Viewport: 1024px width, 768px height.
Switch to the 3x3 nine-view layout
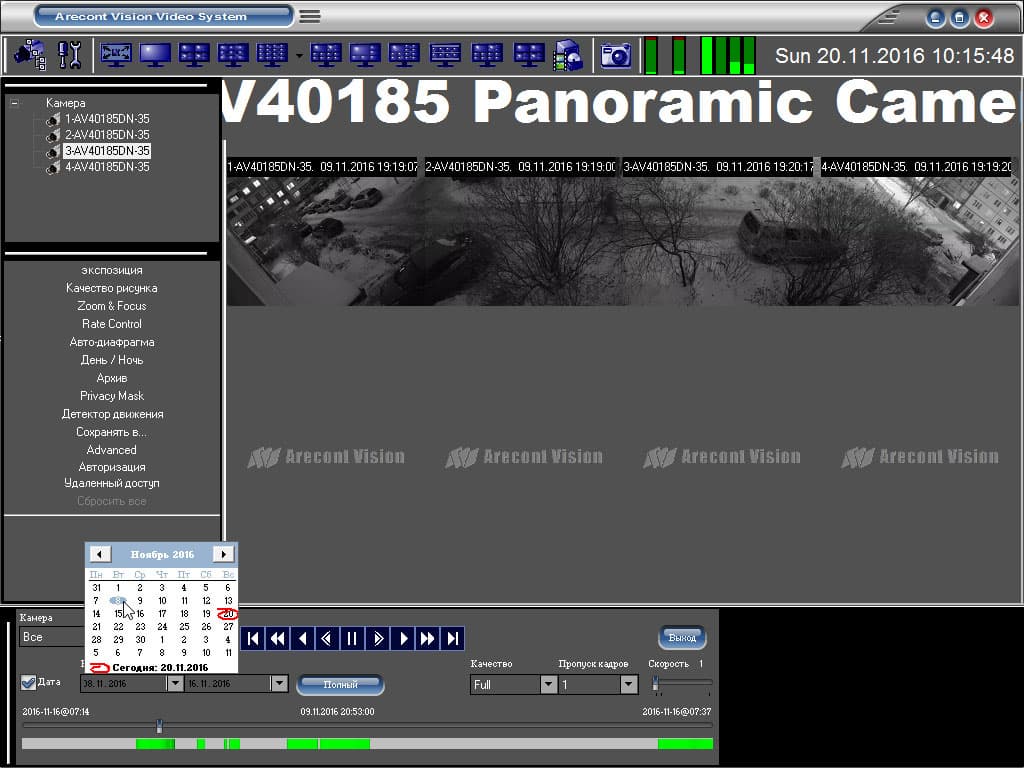click(233, 55)
